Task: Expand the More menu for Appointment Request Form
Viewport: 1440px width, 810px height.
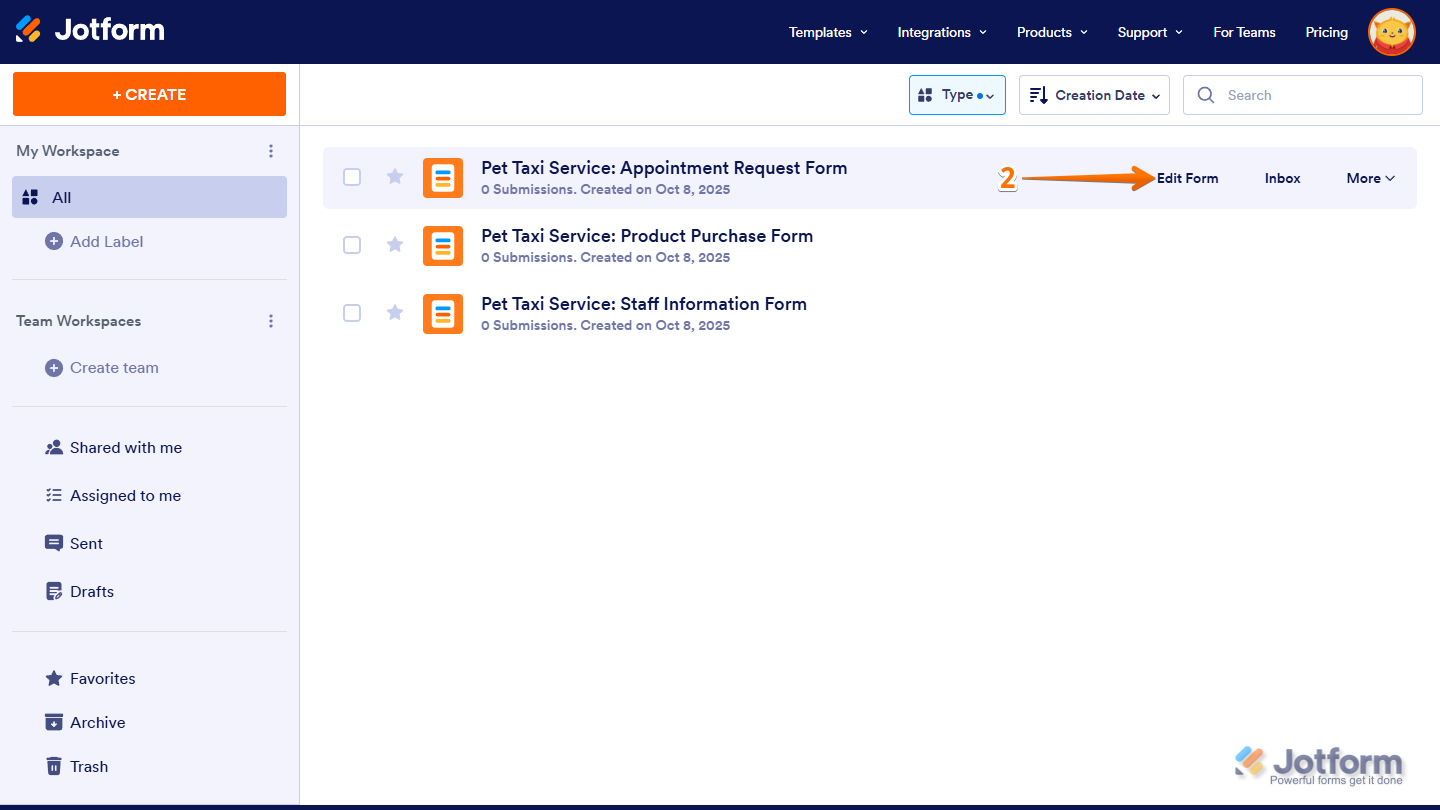Action: tap(1369, 177)
